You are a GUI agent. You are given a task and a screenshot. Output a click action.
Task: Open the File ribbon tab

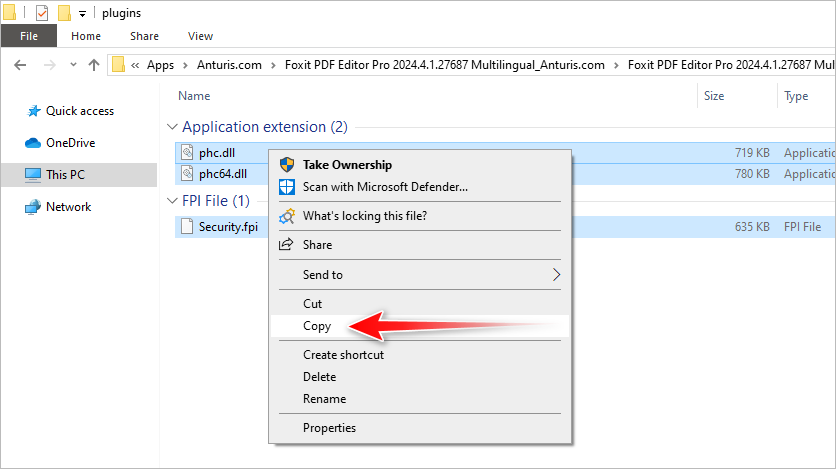tap(29, 36)
